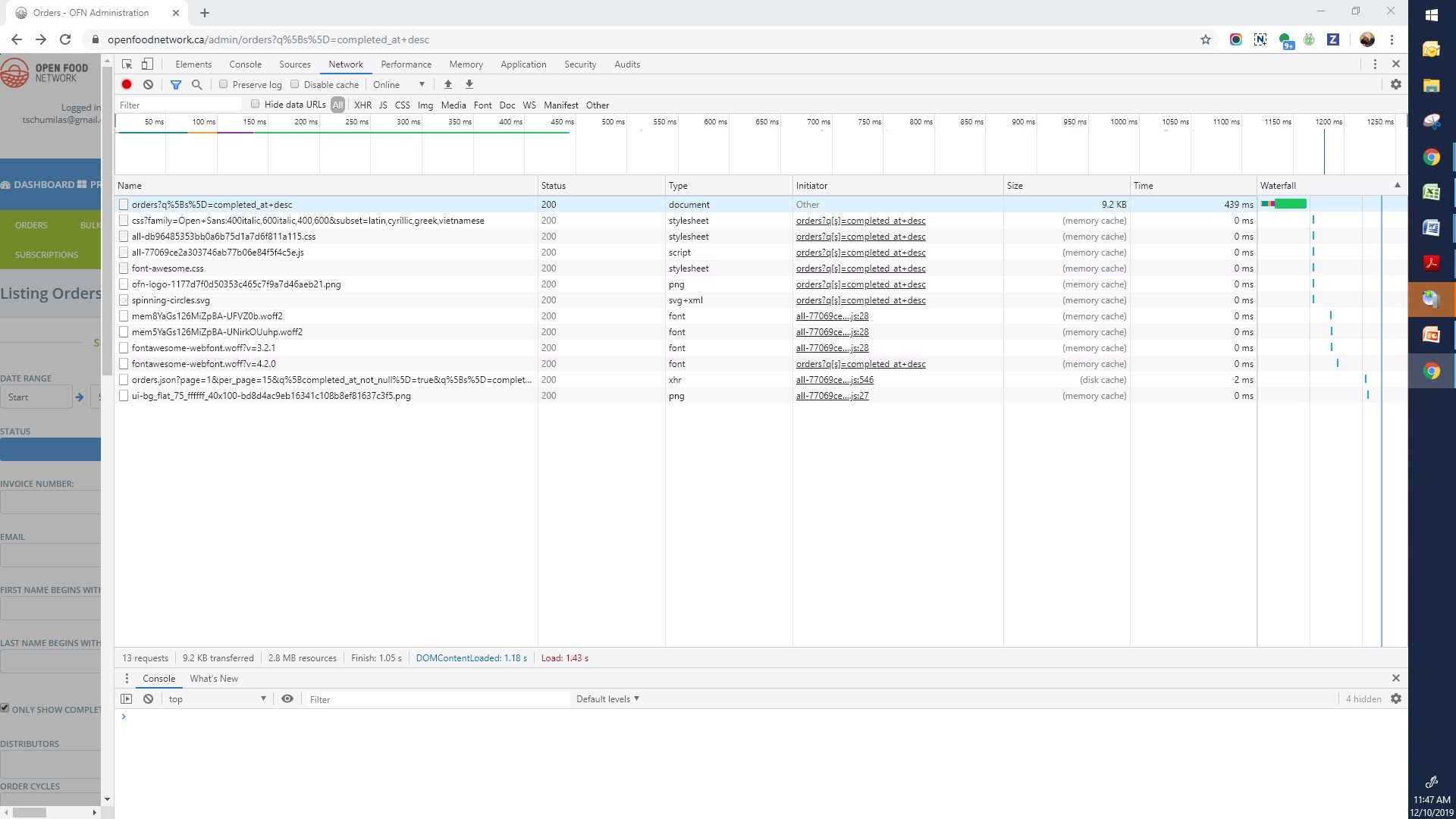
Task: Open the top JavaScript context dropdown
Action: (217, 699)
